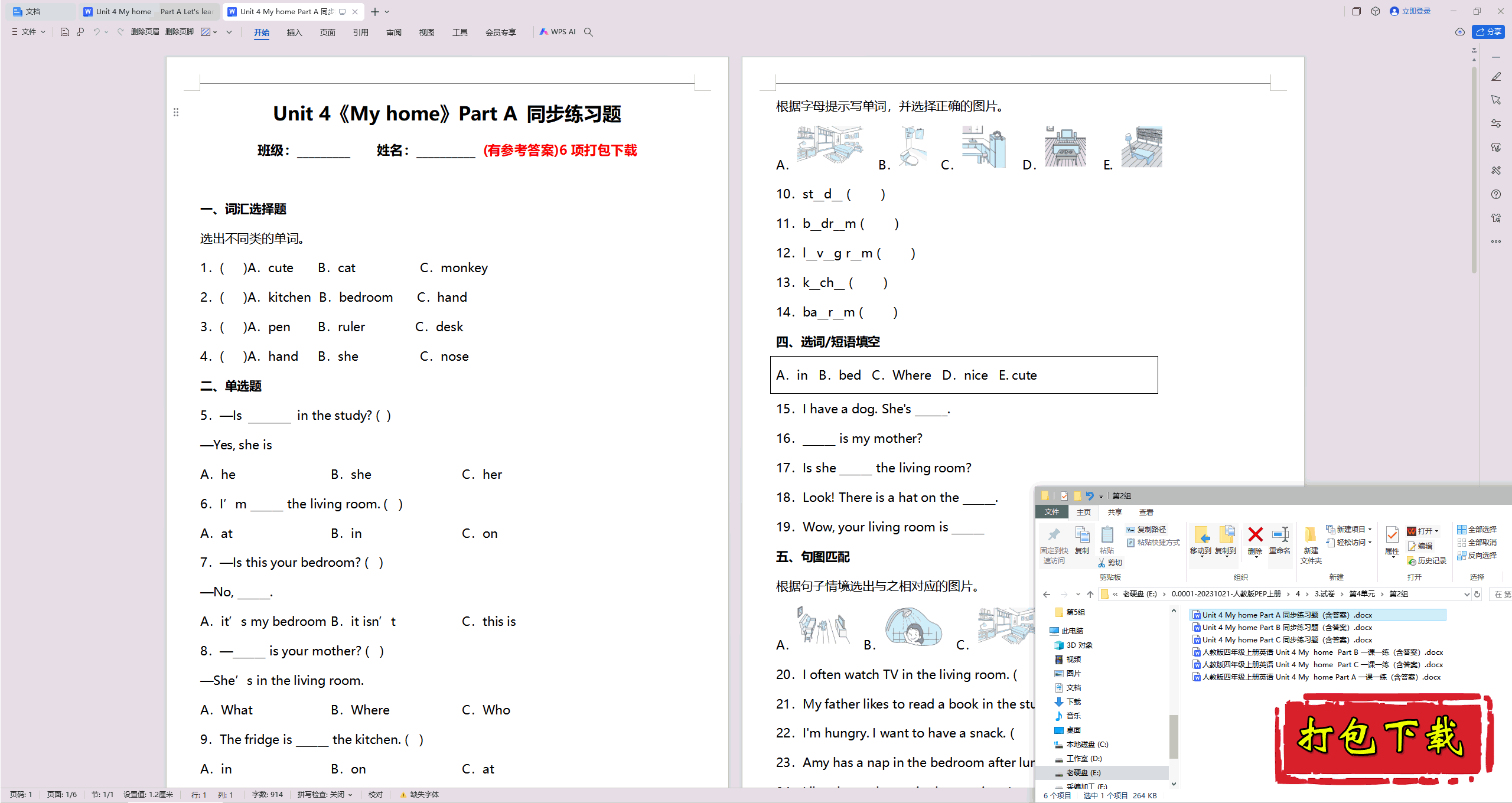Click the new tab plus icon
This screenshot has width=1512, height=803.
click(x=375, y=12)
